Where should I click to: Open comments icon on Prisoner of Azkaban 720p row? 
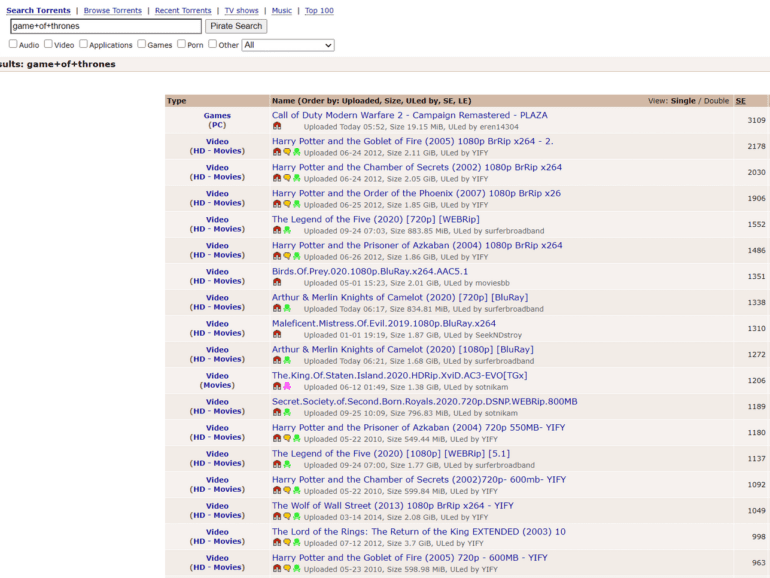tap(287, 439)
